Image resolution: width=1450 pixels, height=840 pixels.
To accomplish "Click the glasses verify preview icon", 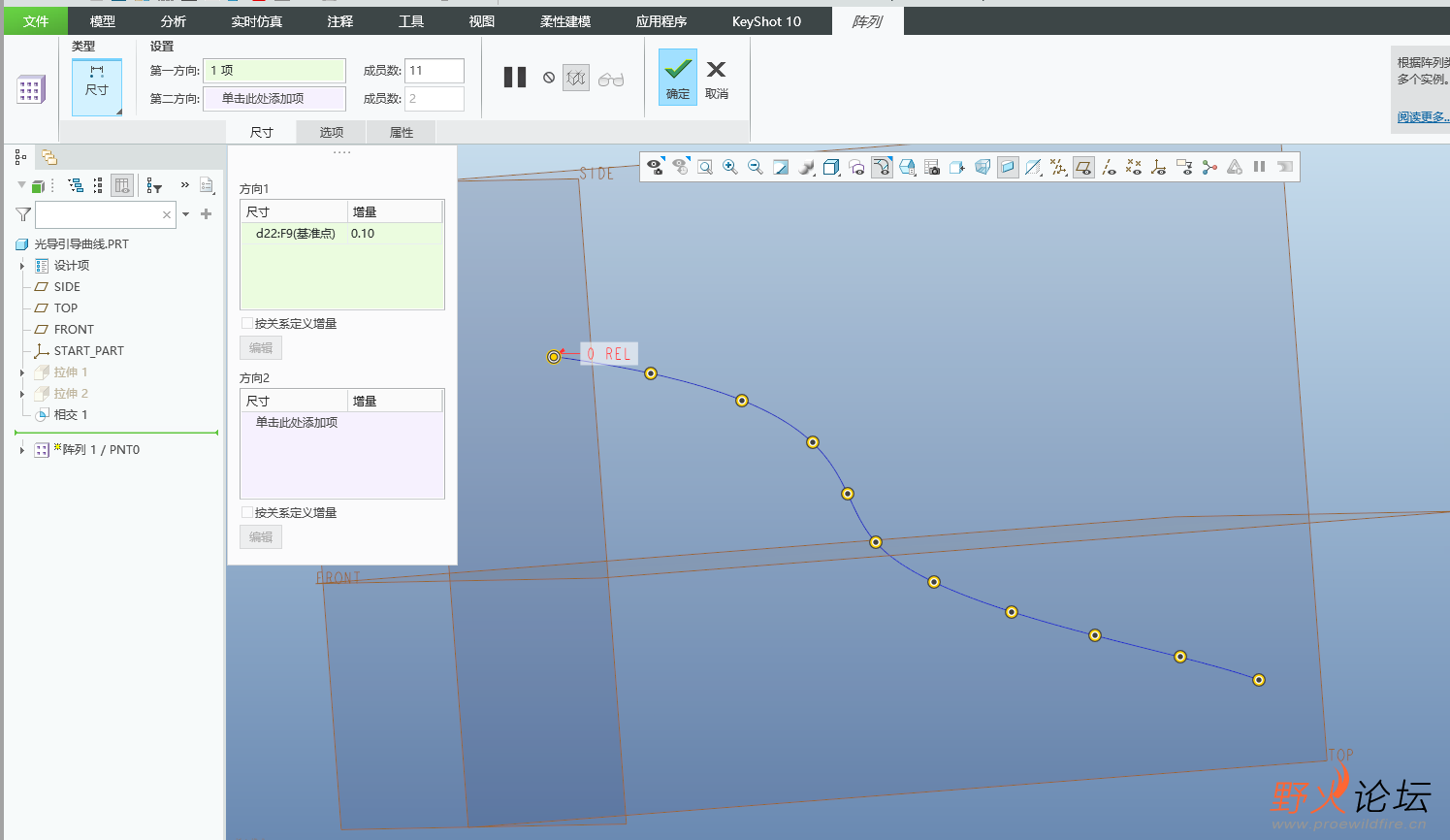I will (611, 79).
